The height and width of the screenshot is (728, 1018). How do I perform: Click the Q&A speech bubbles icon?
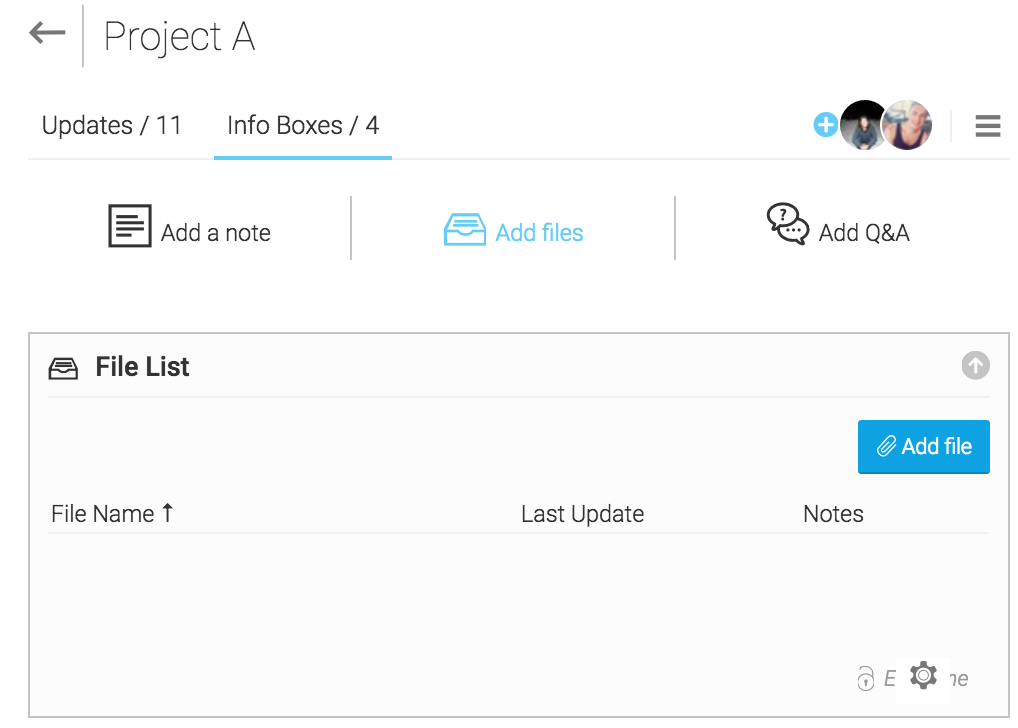(788, 224)
